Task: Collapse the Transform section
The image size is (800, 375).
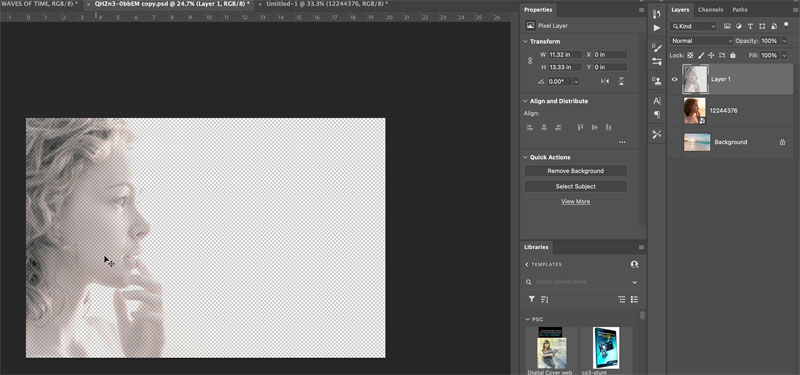Action: 526,41
